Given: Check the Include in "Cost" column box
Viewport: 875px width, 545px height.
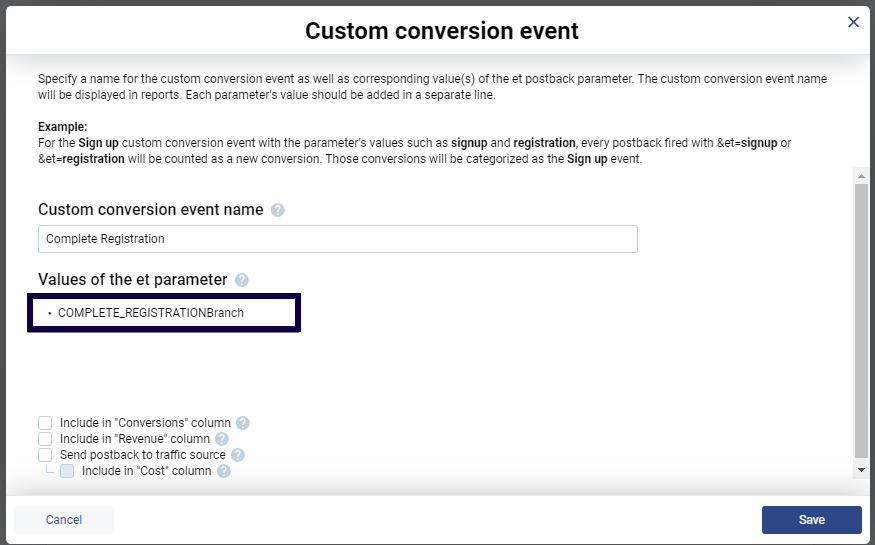Looking at the screenshot, I should click(x=67, y=471).
